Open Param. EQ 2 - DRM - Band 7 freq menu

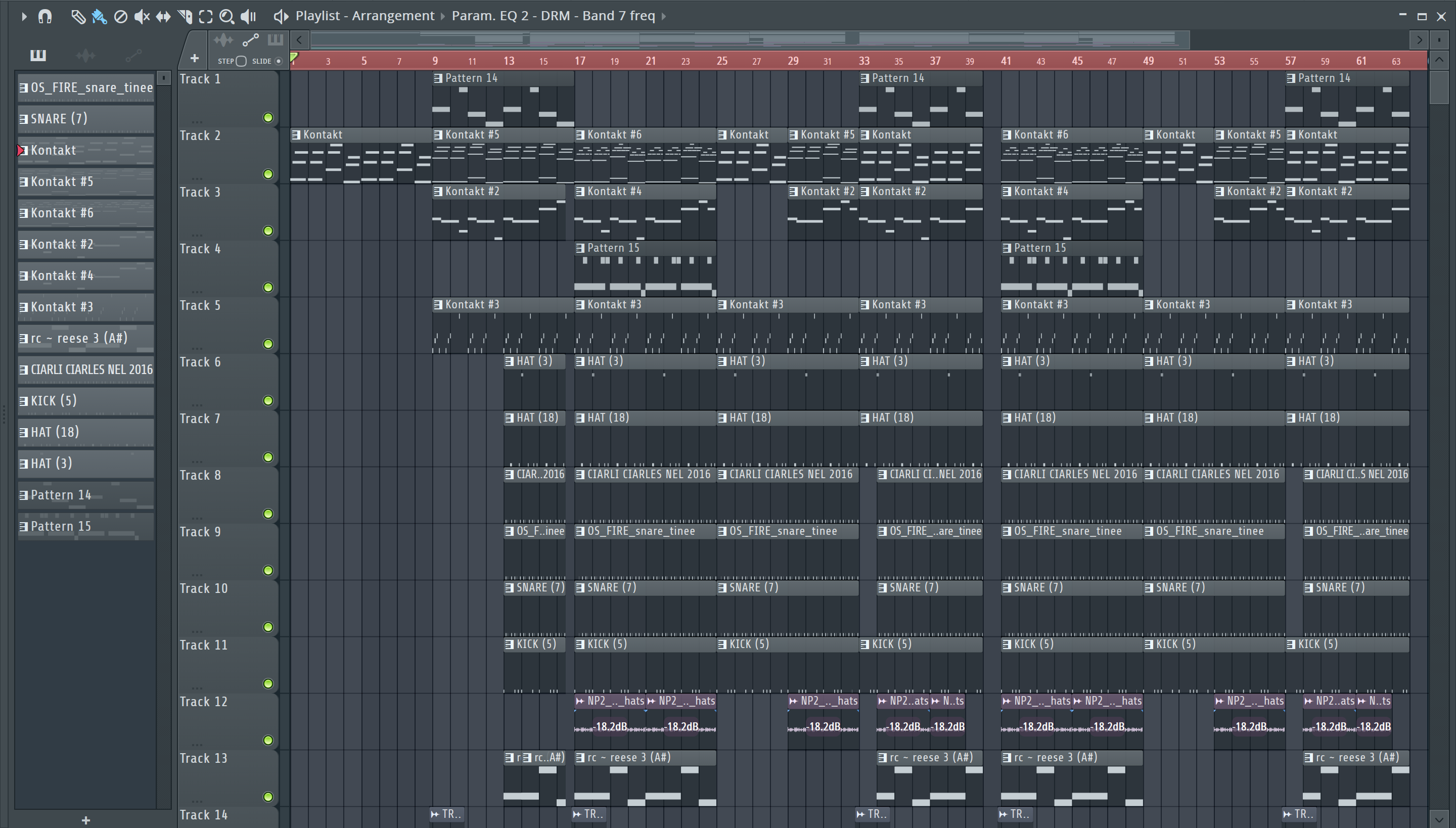pyautogui.click(x=554, y=16)
